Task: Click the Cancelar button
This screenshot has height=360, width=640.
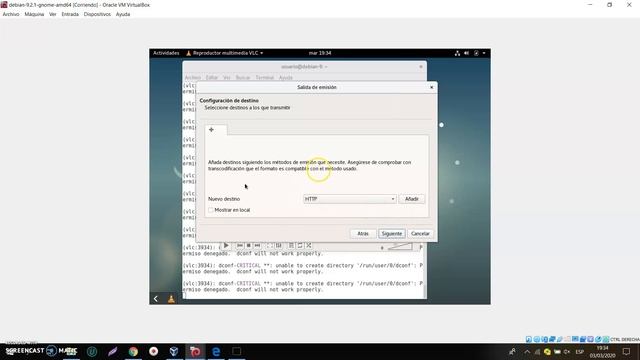Action: (x=420, y=233)
